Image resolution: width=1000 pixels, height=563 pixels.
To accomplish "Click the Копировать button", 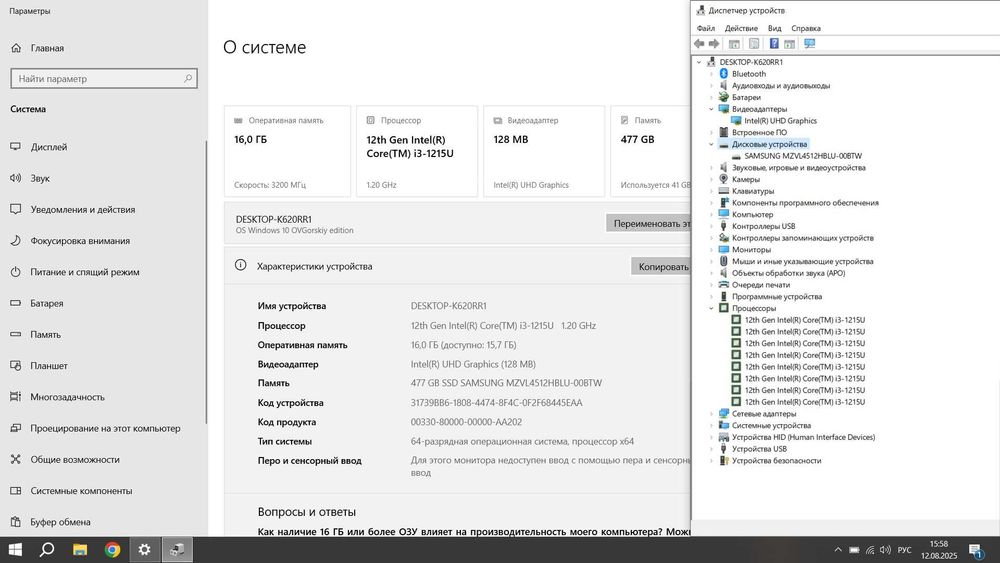I will tap(661, 267).
